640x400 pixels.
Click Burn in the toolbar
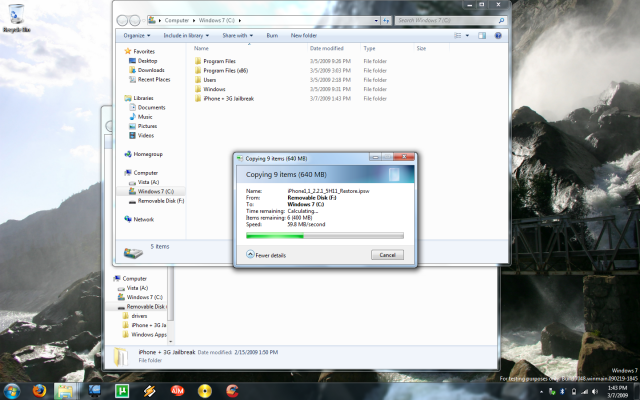pyautogui.click(x=272, y=36)
